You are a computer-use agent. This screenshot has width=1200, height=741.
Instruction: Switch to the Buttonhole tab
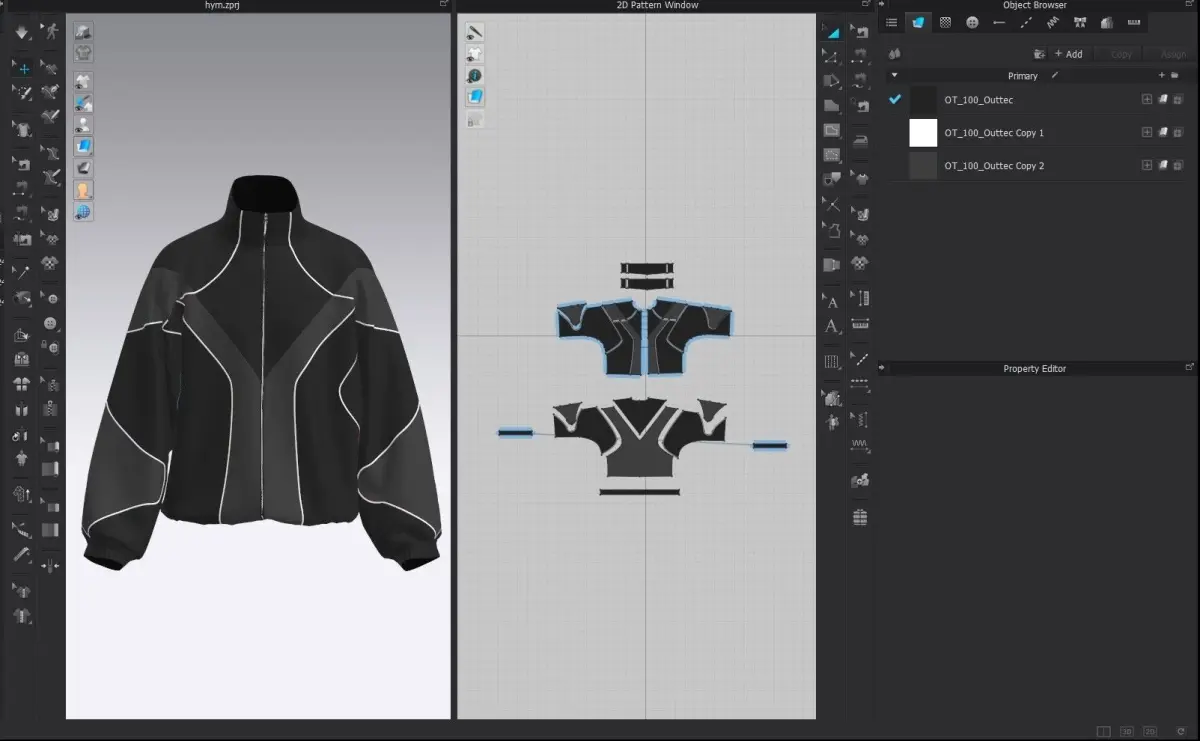999,23
